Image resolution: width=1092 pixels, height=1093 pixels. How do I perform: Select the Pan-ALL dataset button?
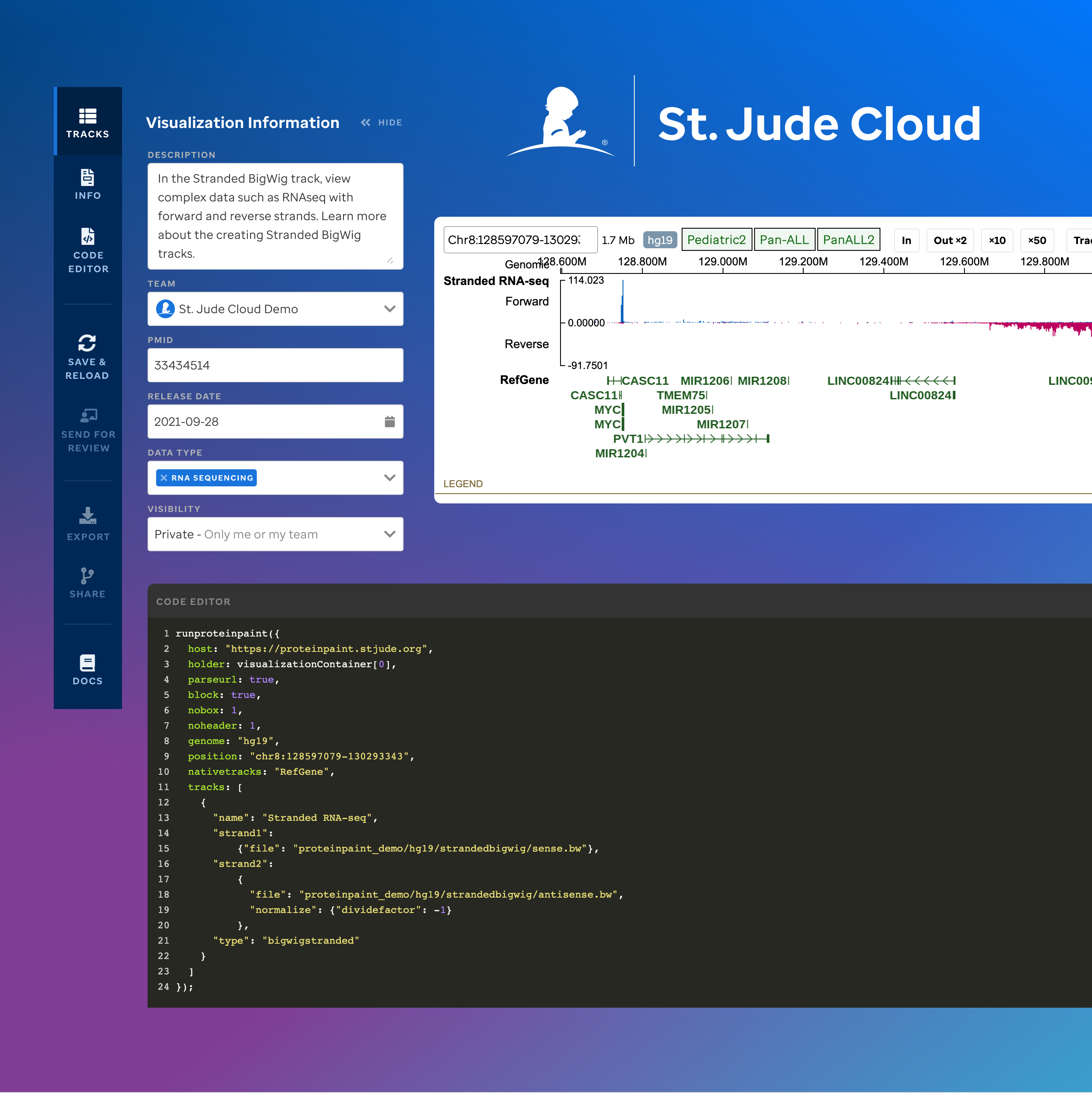784,240
